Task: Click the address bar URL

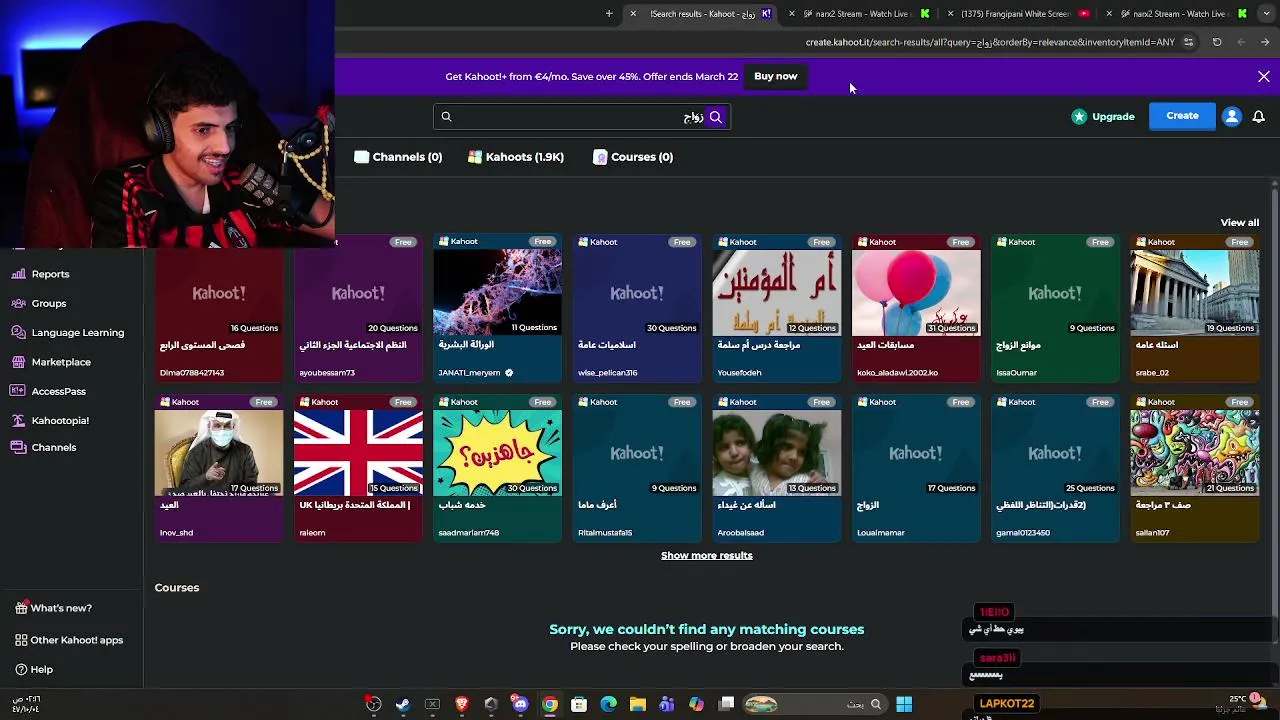Action: (990, 42)
